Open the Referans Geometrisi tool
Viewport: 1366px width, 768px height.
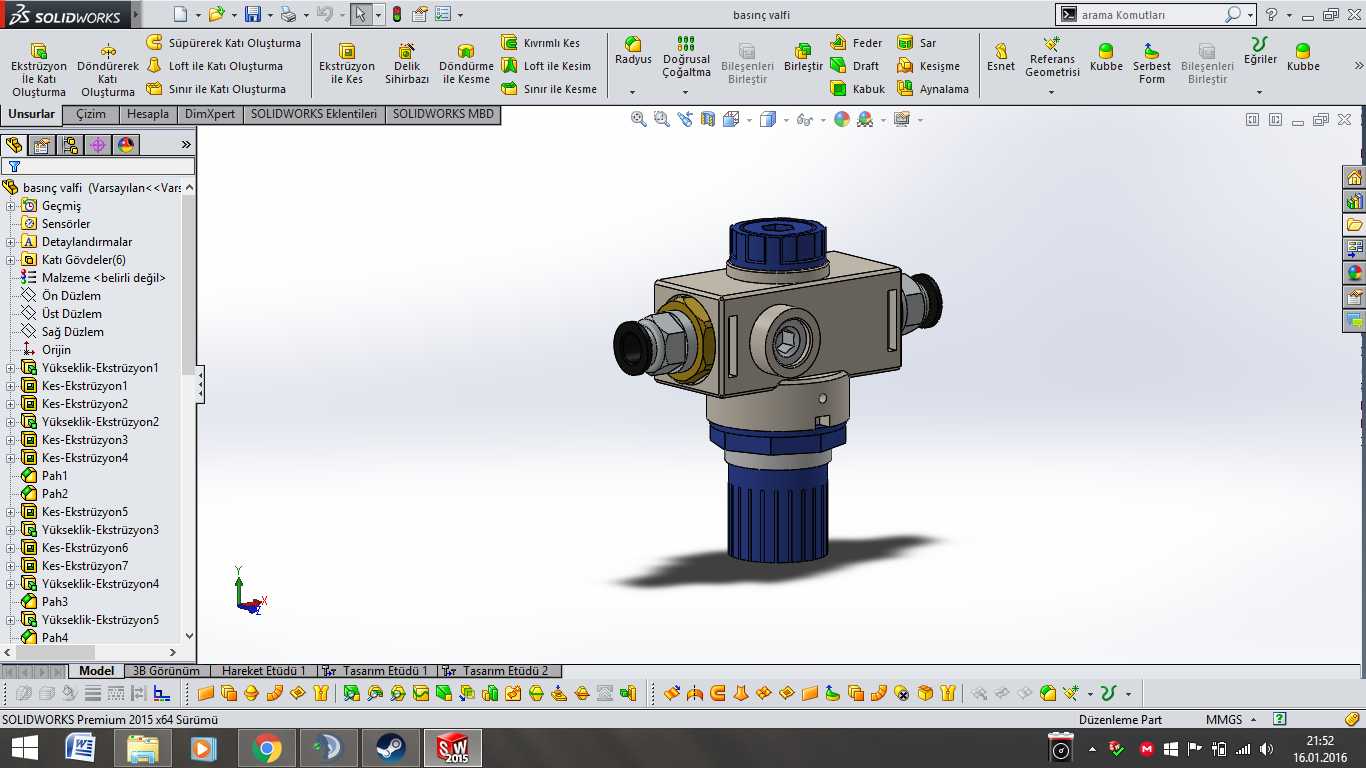pyautogui.click(x=1052, y=58)
